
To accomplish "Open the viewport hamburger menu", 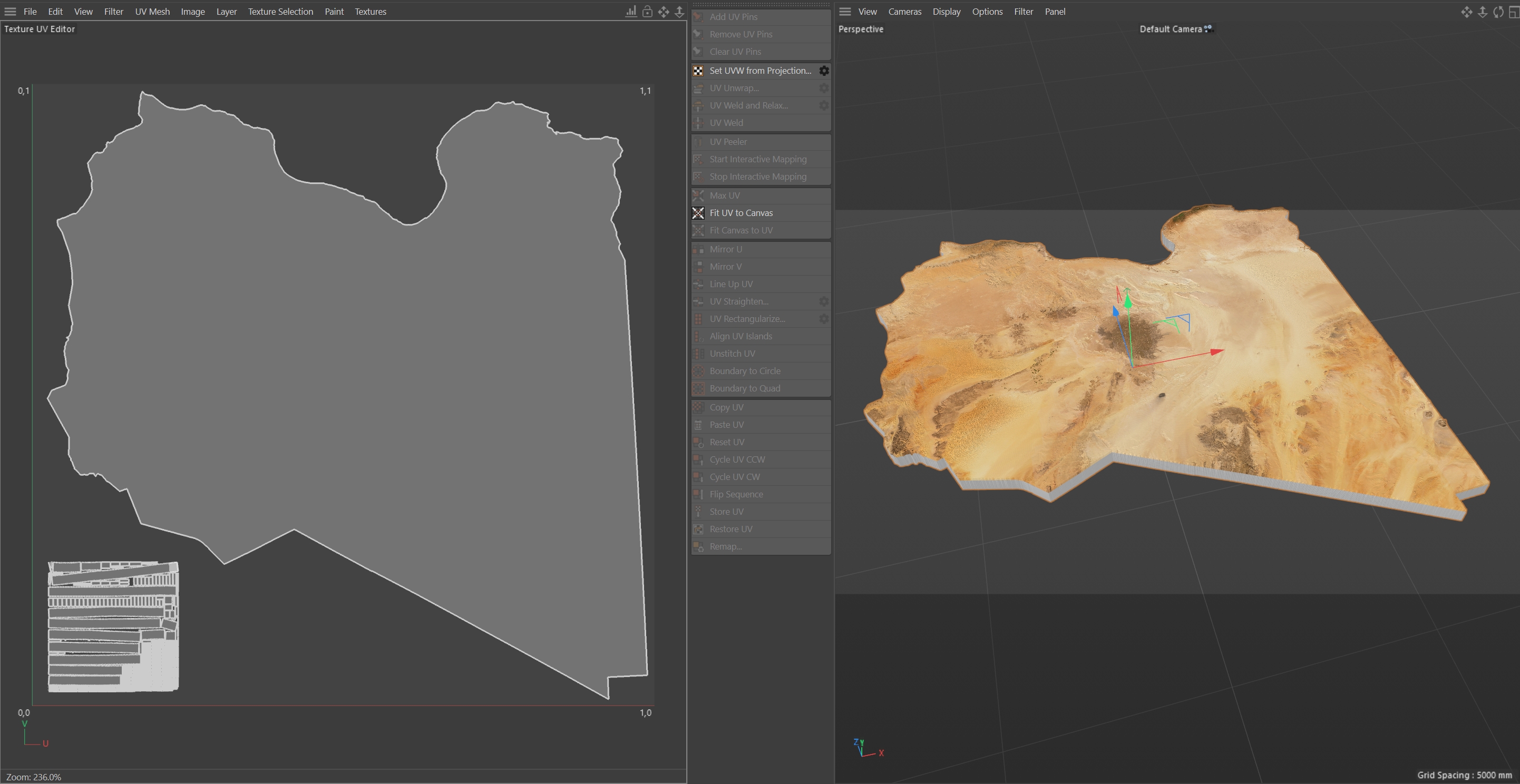I will 845,12.
